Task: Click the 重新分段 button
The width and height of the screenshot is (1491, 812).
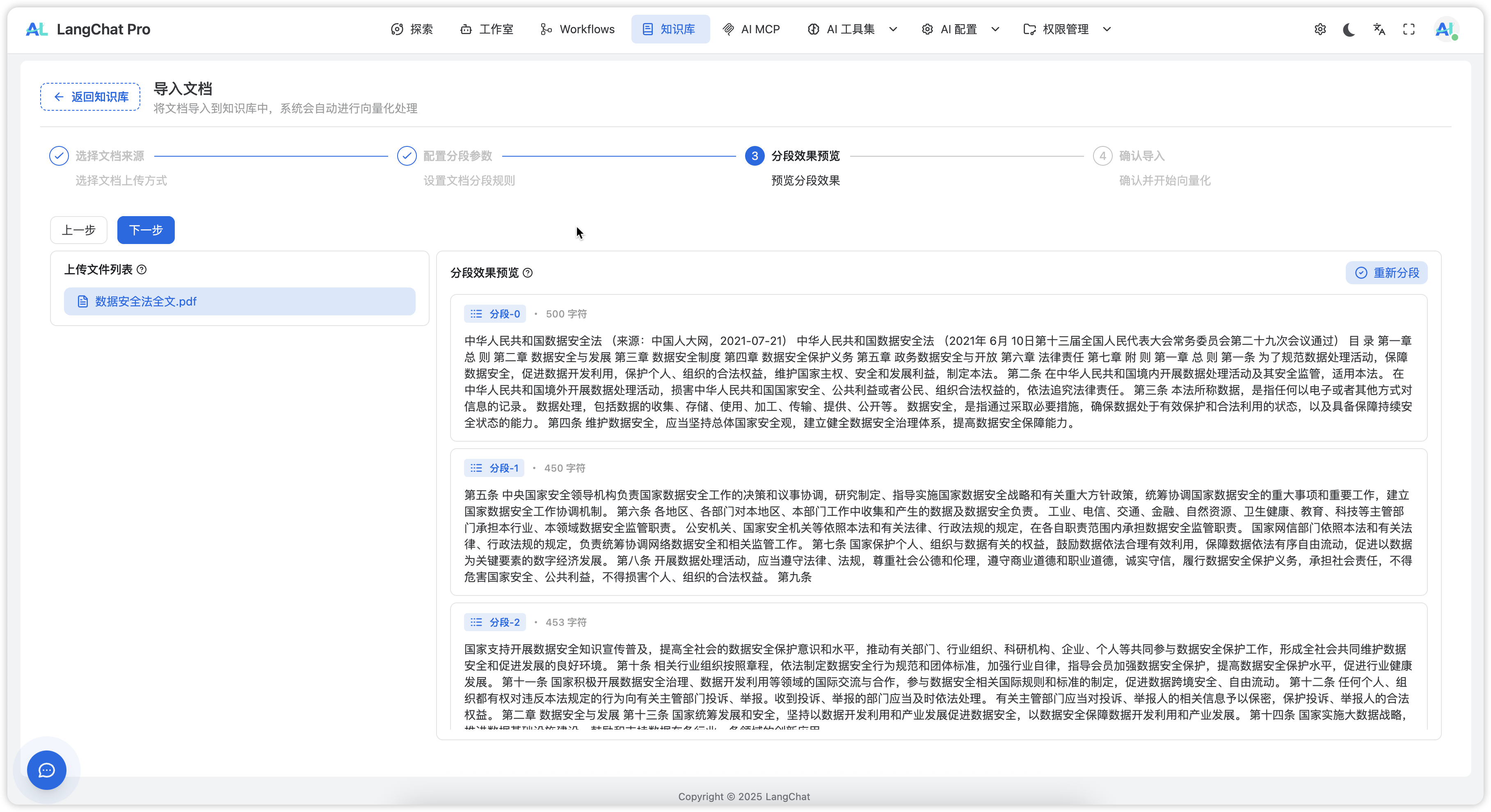Action: 1386,273
